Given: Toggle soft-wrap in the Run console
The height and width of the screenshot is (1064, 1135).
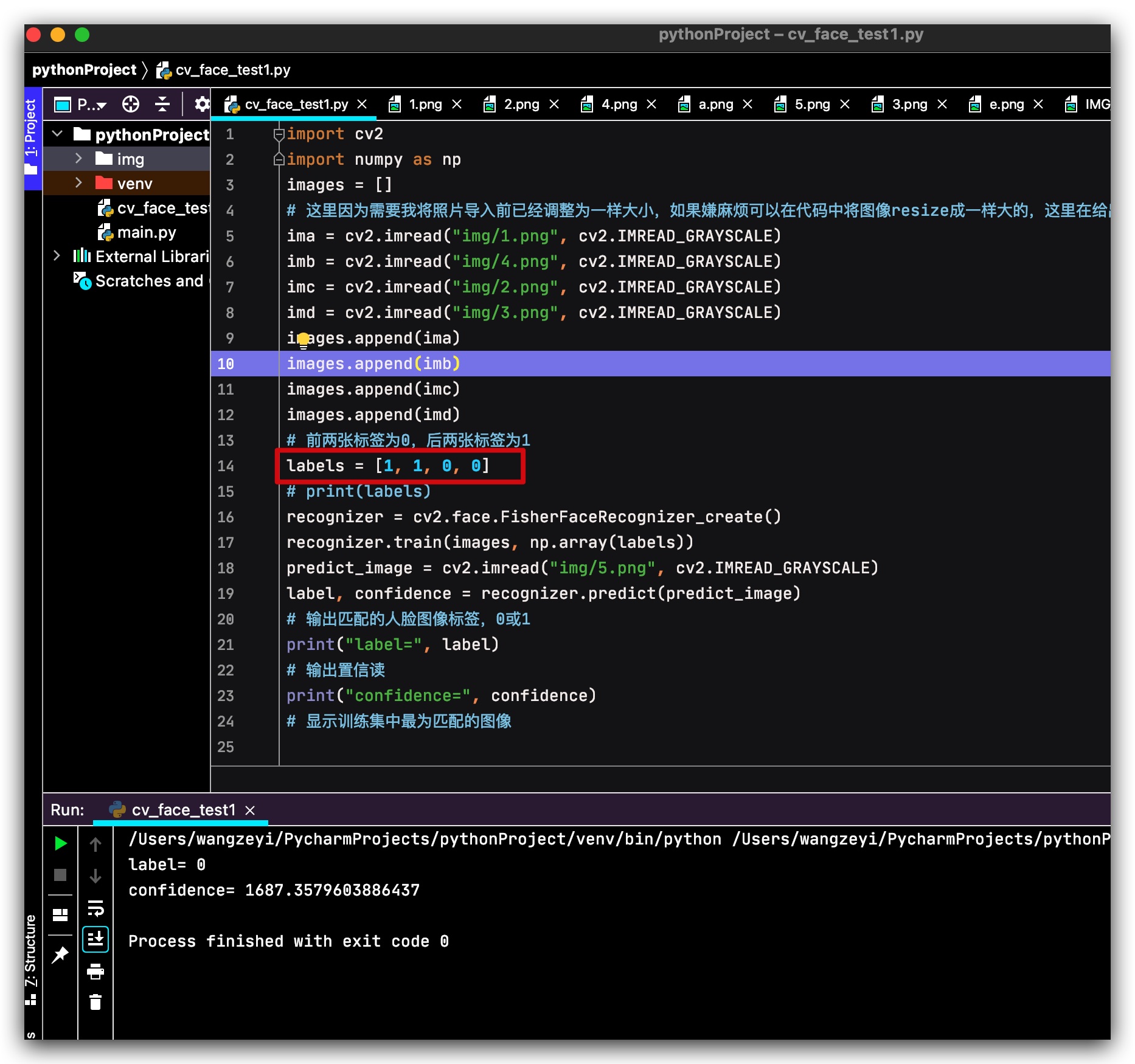Looking at the screenshot, I should (95, 908).
